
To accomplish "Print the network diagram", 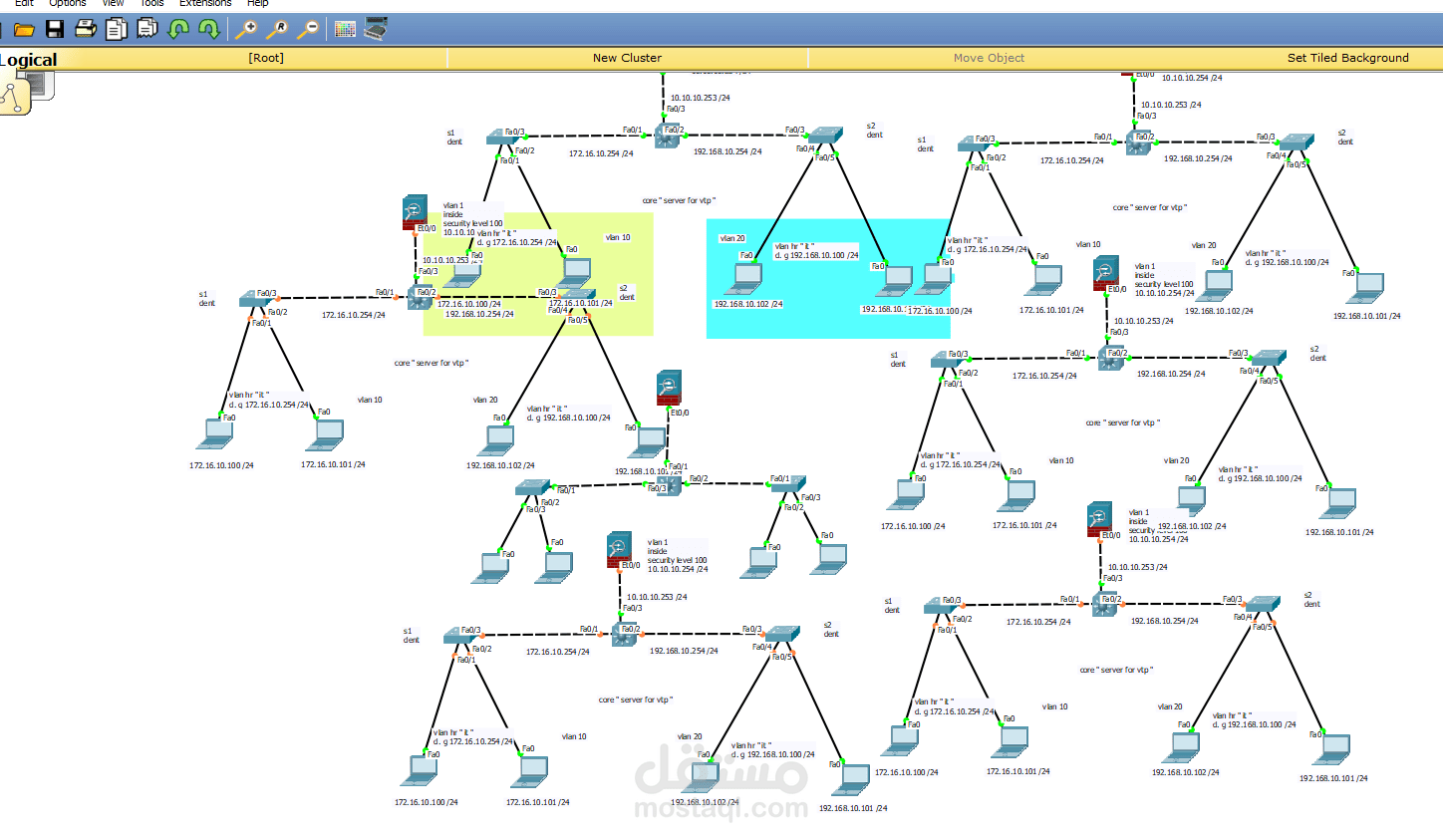I will point(85,28).
